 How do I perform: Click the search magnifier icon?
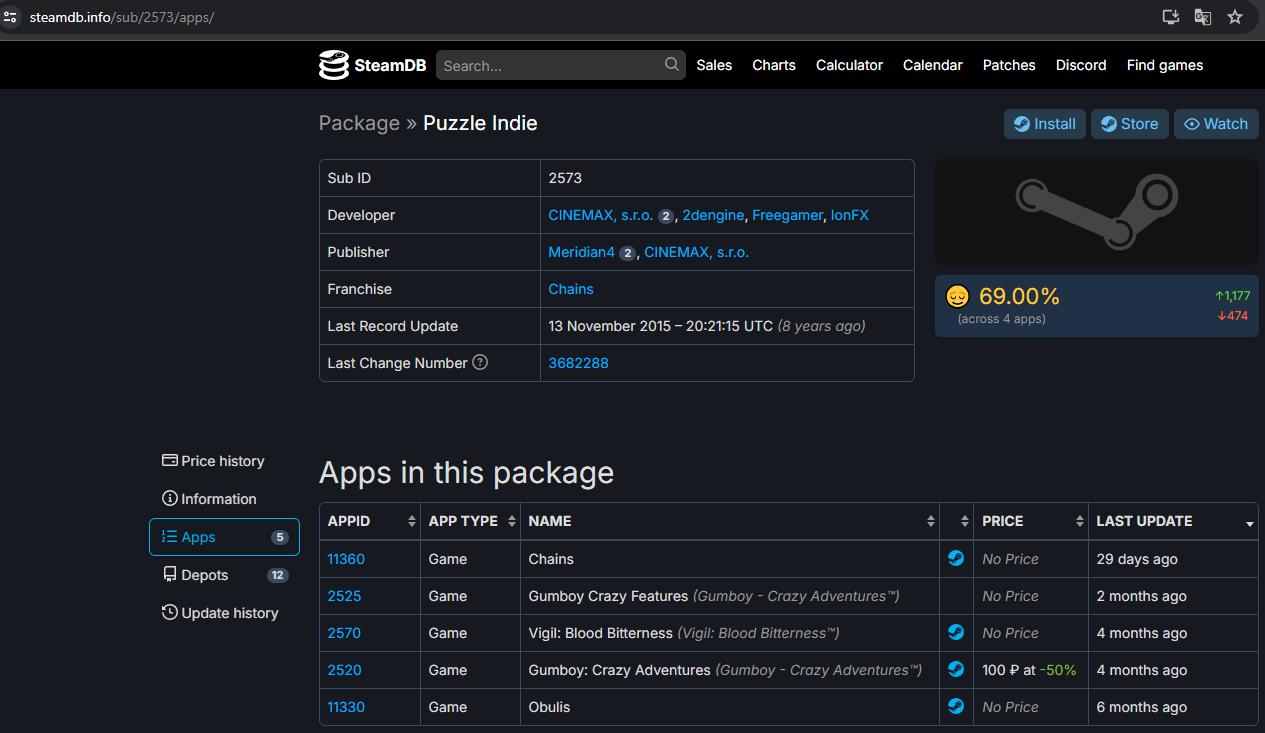pos(672,65)
